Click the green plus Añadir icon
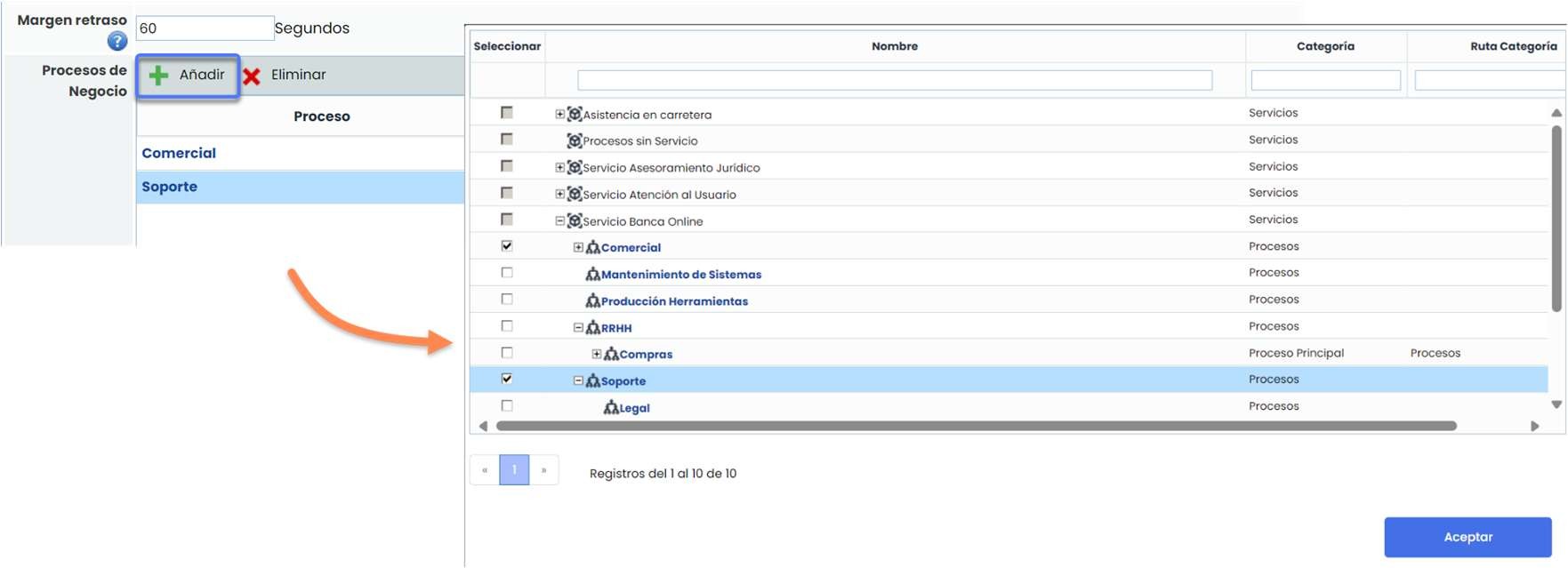Image resolution: width=1568 pixels, height=568 pixels. (158, 76)
